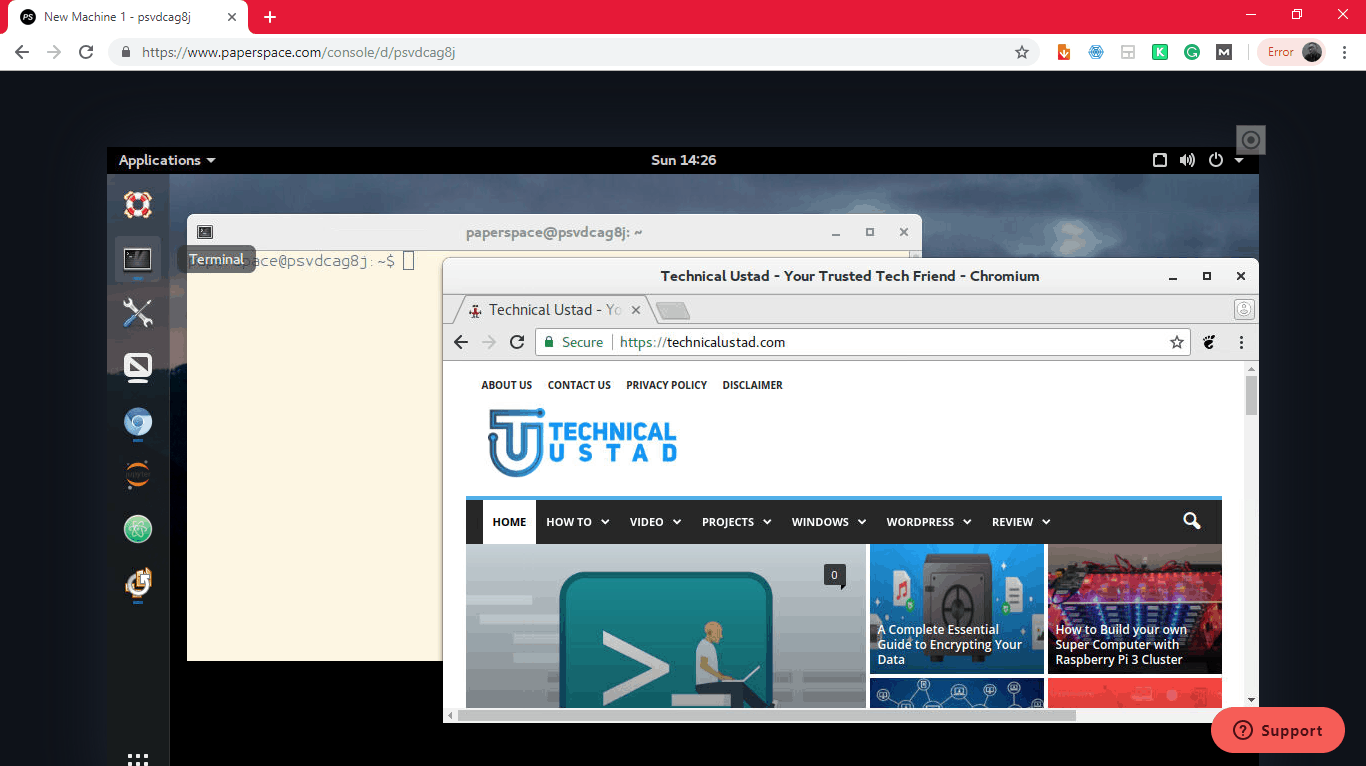This screenshot has height=766, width=1366.
Task: Open Chromium's three-dot menu
Action: pos(1241,342)
